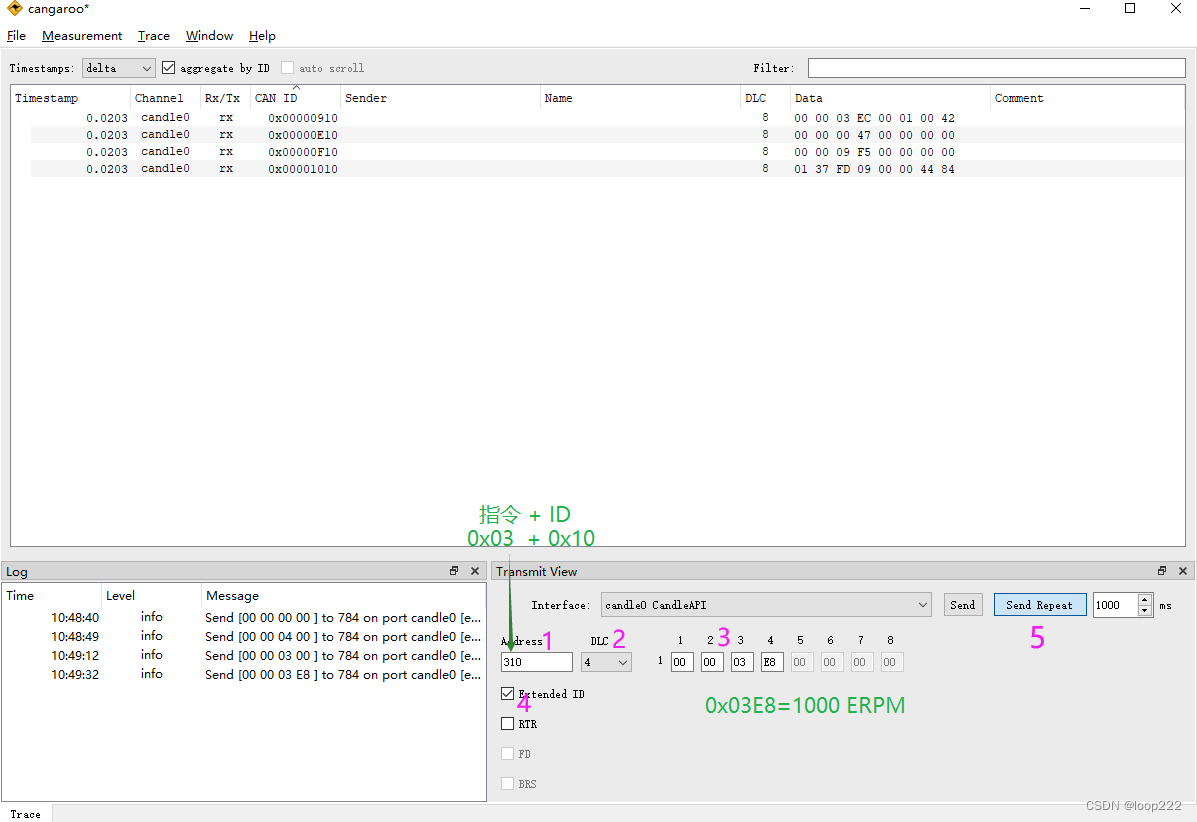
Task: Toggle auto scroll checkbox
Action: (x=287, y=68)
